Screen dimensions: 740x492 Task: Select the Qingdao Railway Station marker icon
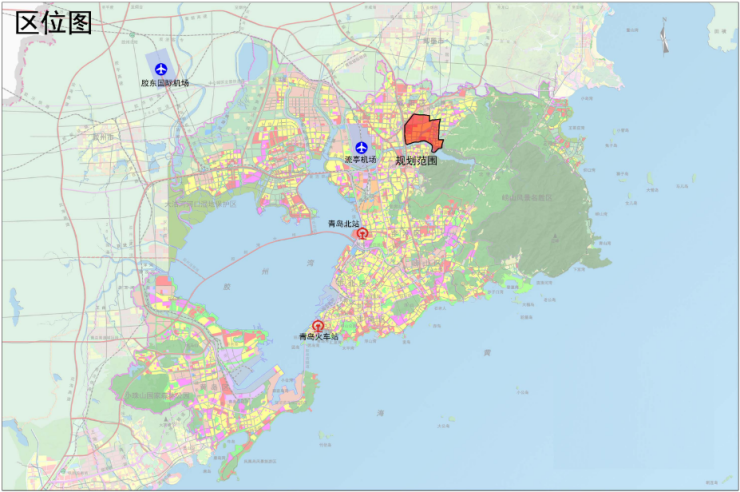click(x=318, y=327)
